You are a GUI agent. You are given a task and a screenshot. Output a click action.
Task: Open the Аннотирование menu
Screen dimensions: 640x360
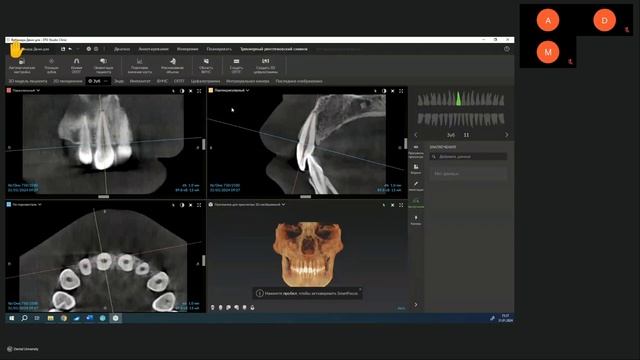point(153,49)
